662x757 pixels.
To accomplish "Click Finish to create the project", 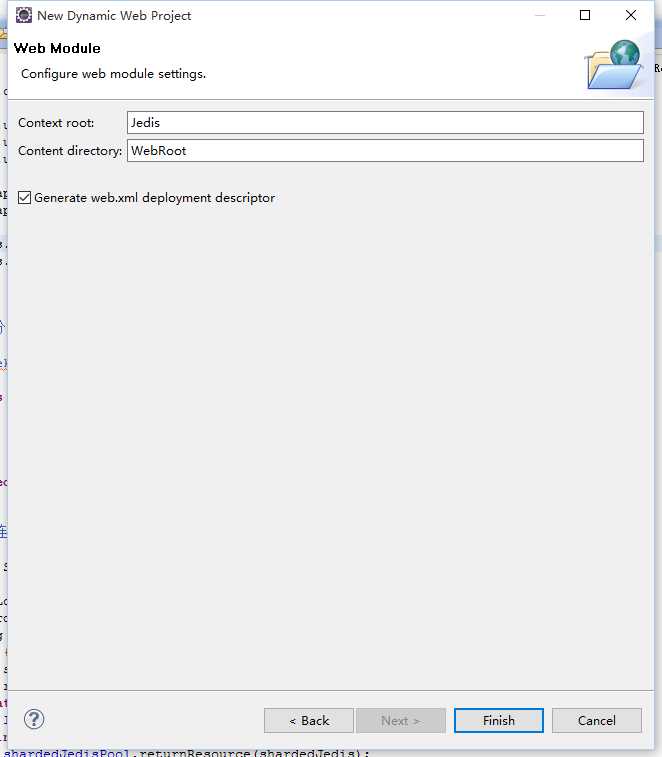I will tap(499, 720).
